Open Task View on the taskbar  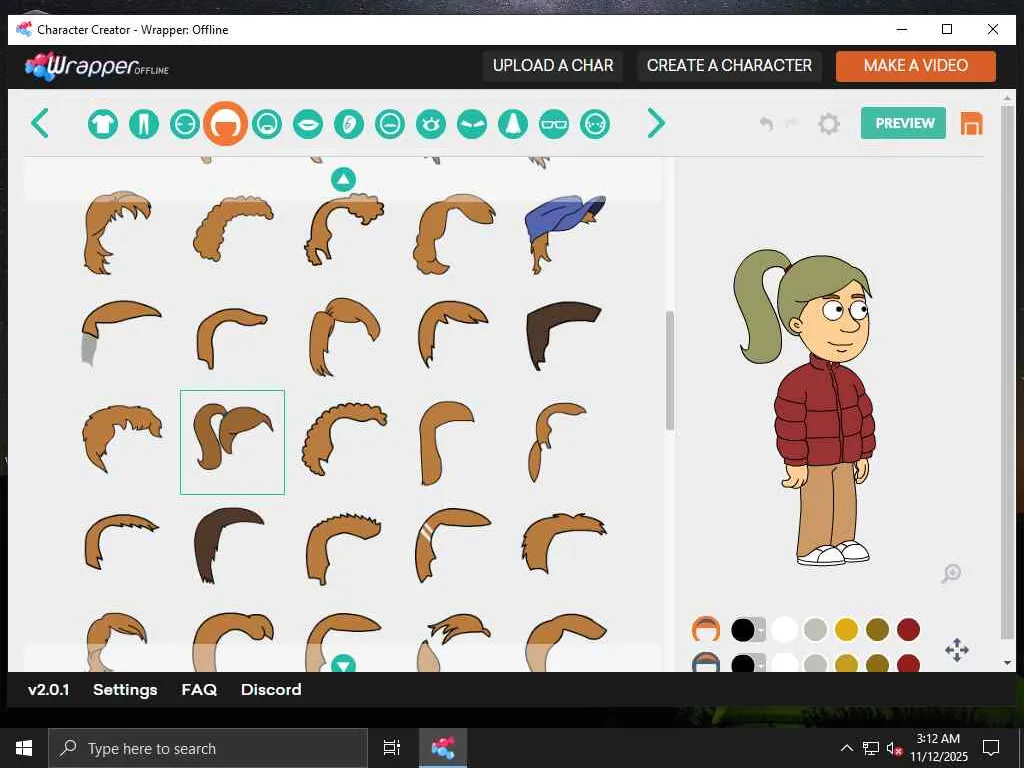pyautogui.click(x=391, y=748)
